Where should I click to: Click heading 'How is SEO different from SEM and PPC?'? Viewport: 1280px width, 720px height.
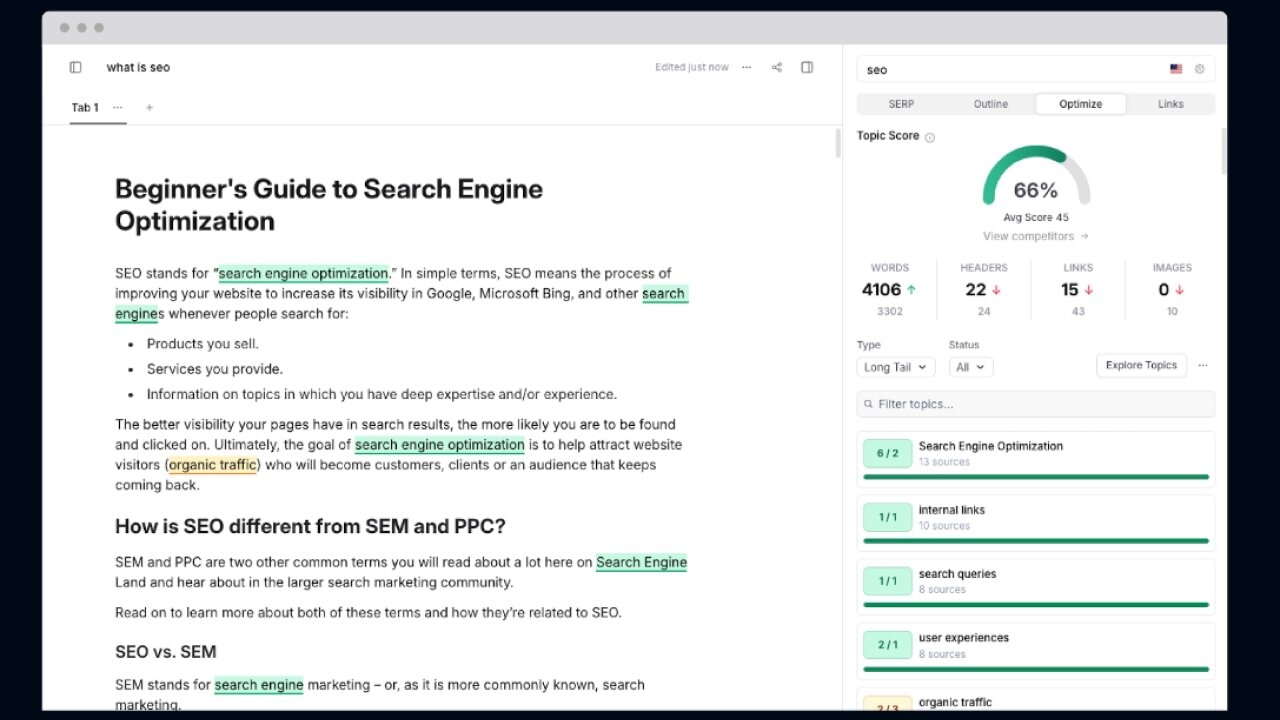click(x=310, y=526)
